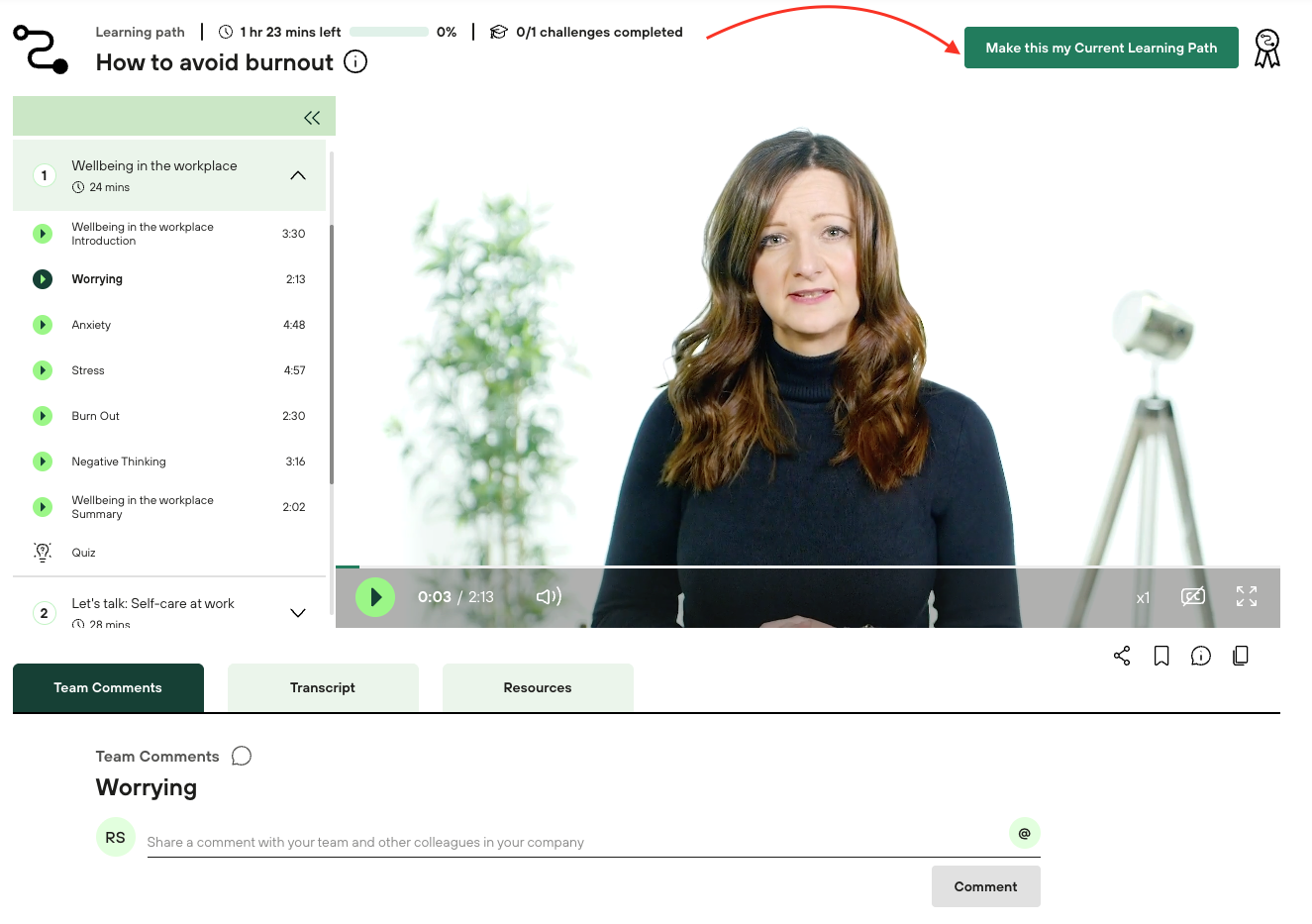
Task: Toggle closed captions on the video
Action: coord(1193,596)
